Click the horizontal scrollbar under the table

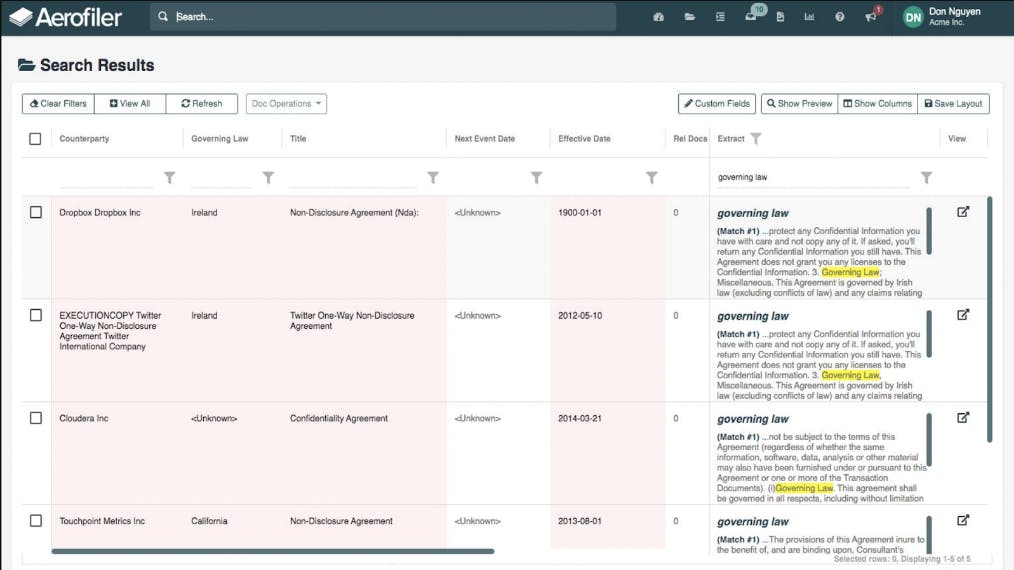pyautogui.click(x=272, y=551)
